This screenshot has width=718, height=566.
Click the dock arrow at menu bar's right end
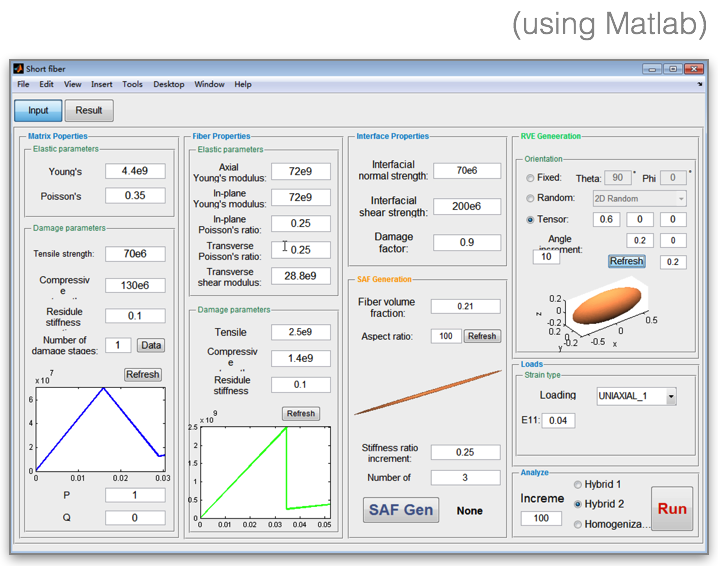(699, 85)
